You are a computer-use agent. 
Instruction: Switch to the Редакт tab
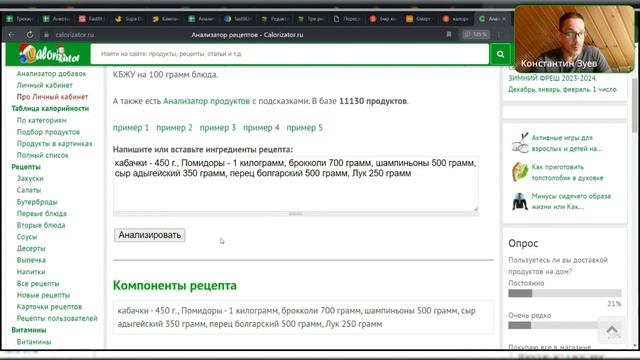pos(274,19)
